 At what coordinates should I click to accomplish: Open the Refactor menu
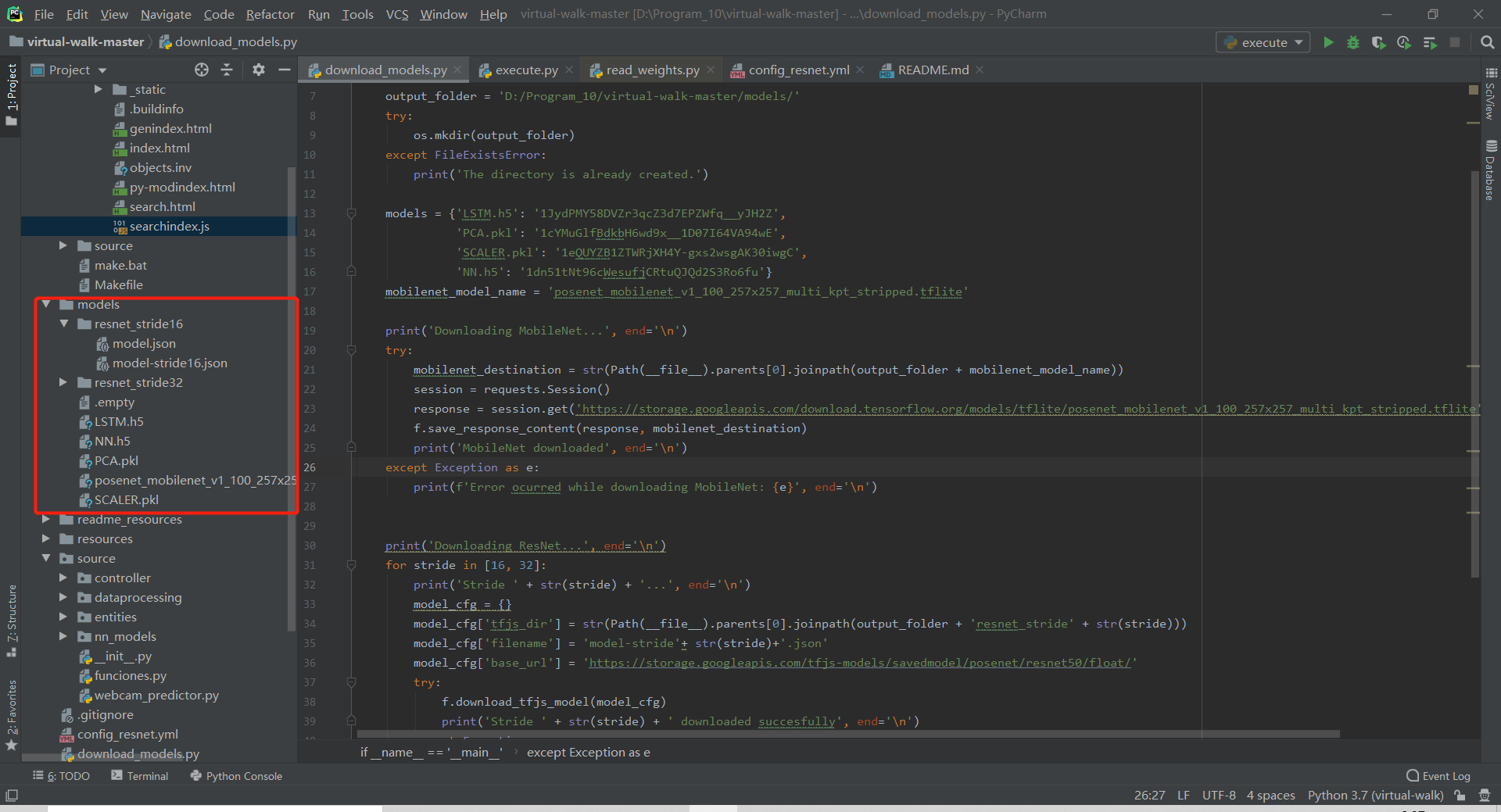[x=270, y=14]
